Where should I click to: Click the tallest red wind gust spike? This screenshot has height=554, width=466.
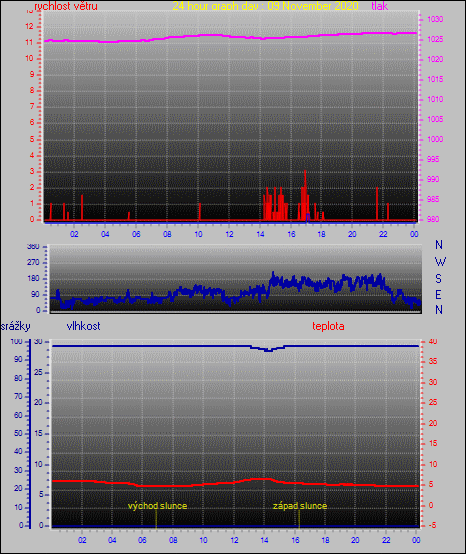[305, 195]
